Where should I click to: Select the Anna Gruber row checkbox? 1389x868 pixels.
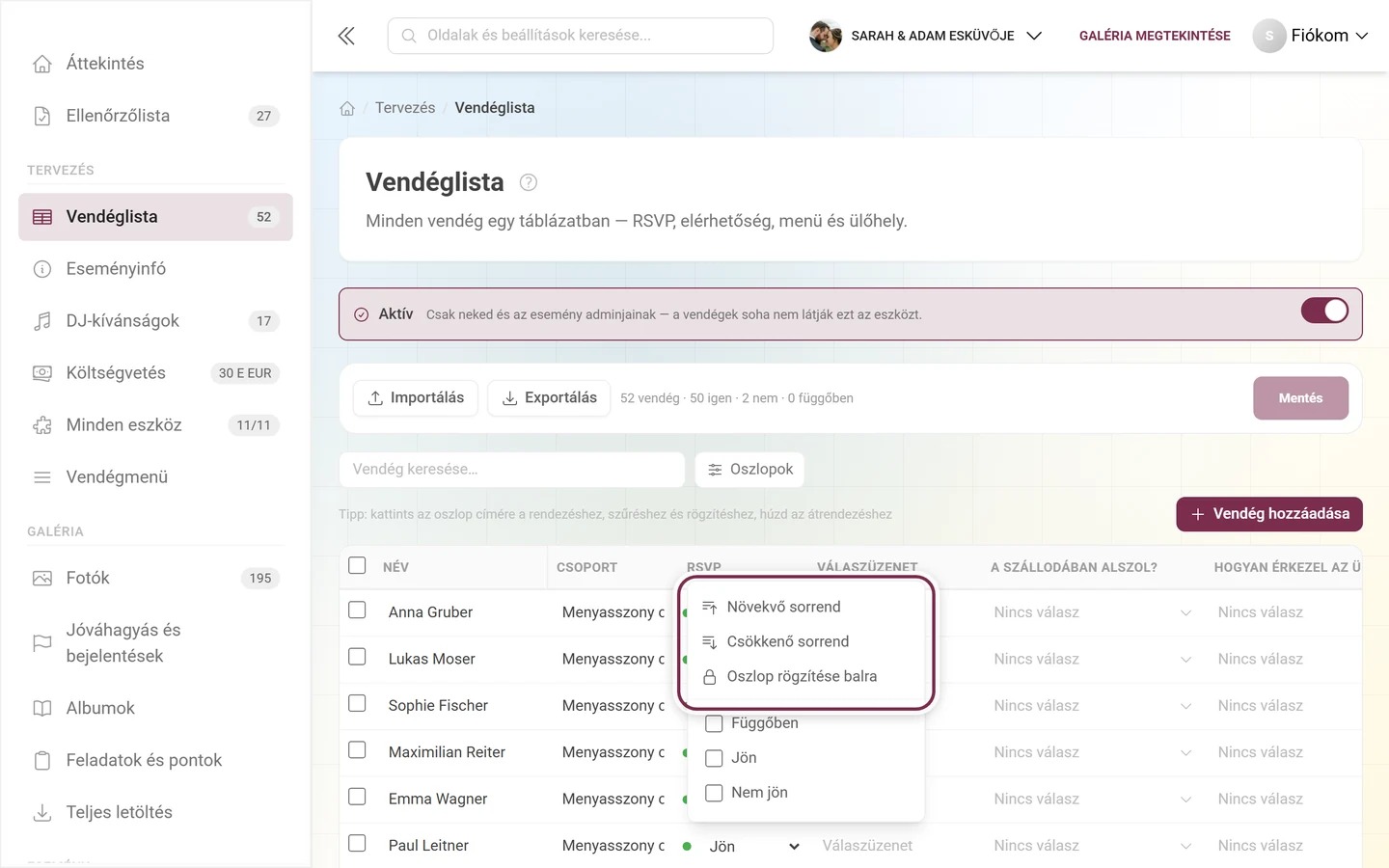[357, 610]
